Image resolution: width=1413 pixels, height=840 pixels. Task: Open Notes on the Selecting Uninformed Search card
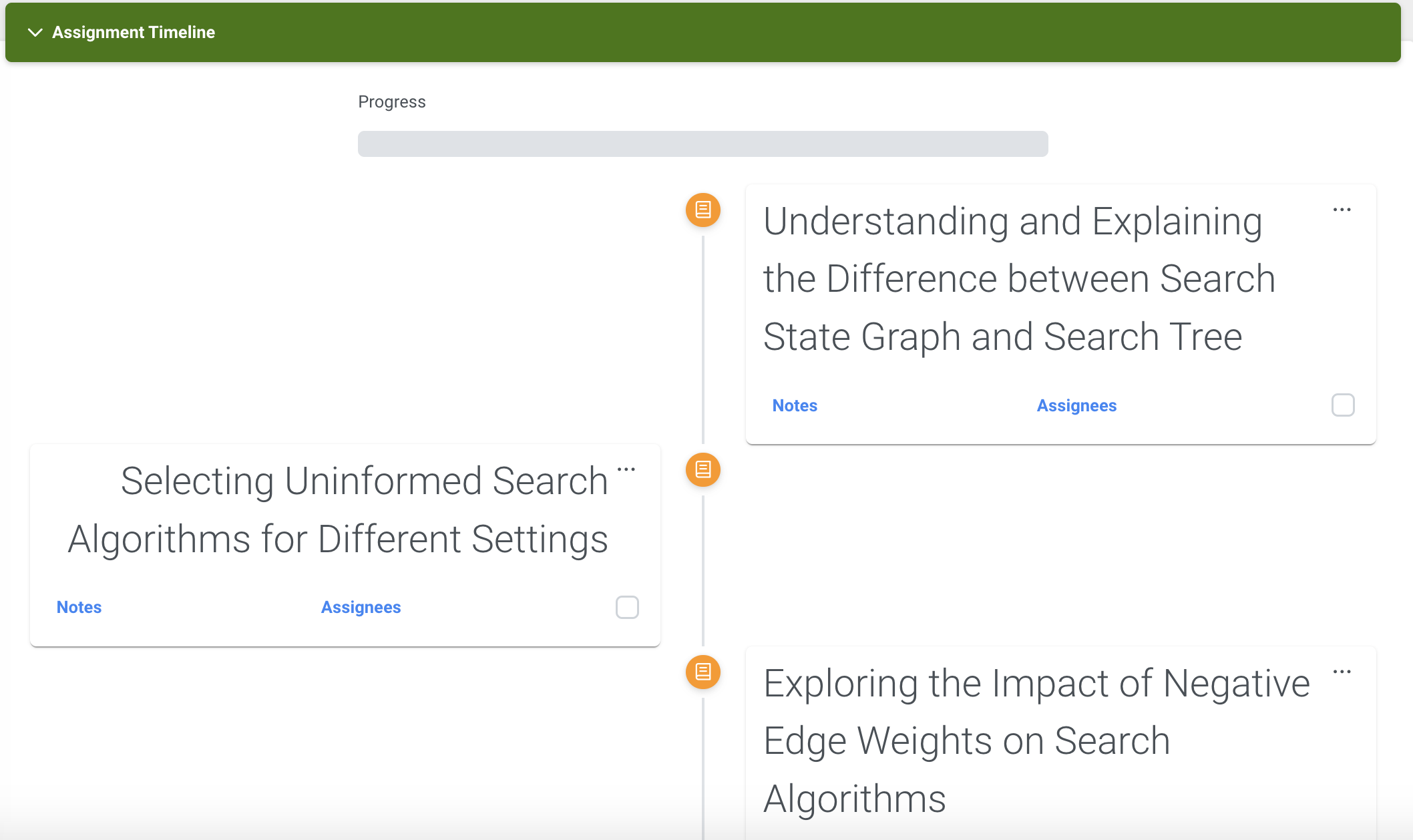[79, 608]
